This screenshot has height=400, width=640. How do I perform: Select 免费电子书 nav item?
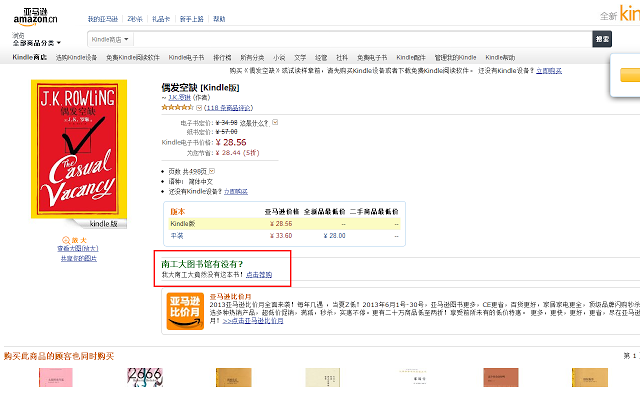click(372, 58)
